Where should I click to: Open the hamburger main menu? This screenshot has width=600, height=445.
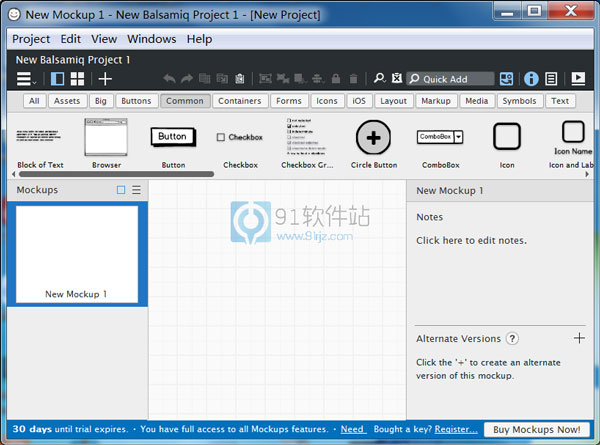pyautogui.click(x=25, y=79)
